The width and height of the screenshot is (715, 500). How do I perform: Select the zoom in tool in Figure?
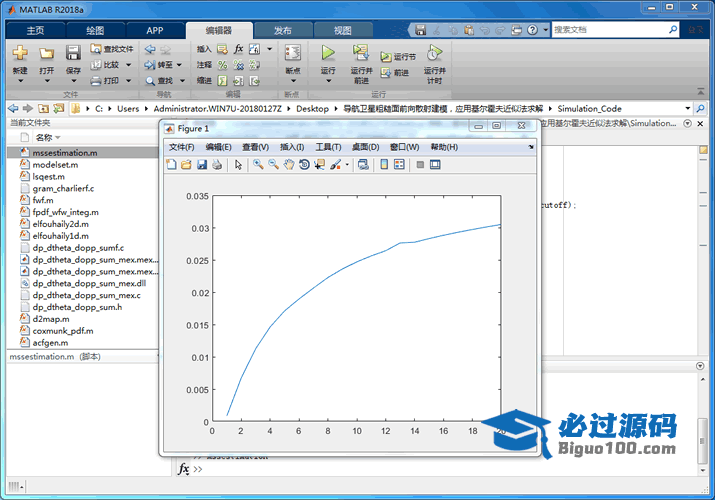pos(259,165)
